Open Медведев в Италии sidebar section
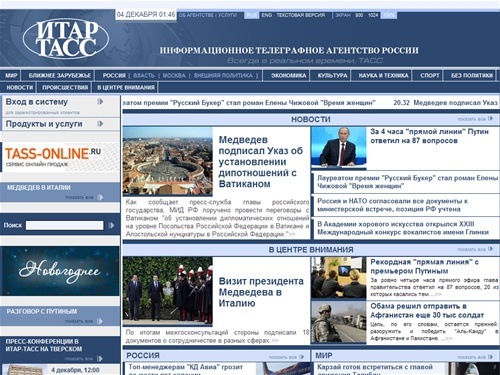This screenshot has height=375, width=500. (39, 188)
